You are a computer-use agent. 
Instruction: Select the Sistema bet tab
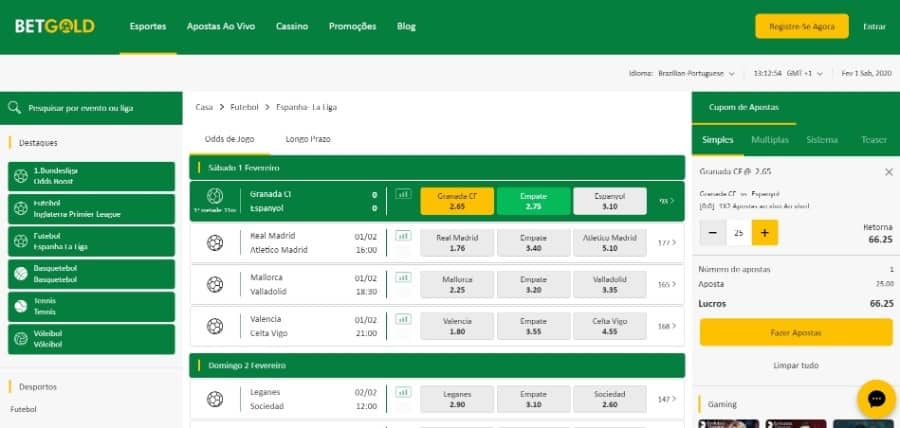pyautogui.click(x=822, y=140)
